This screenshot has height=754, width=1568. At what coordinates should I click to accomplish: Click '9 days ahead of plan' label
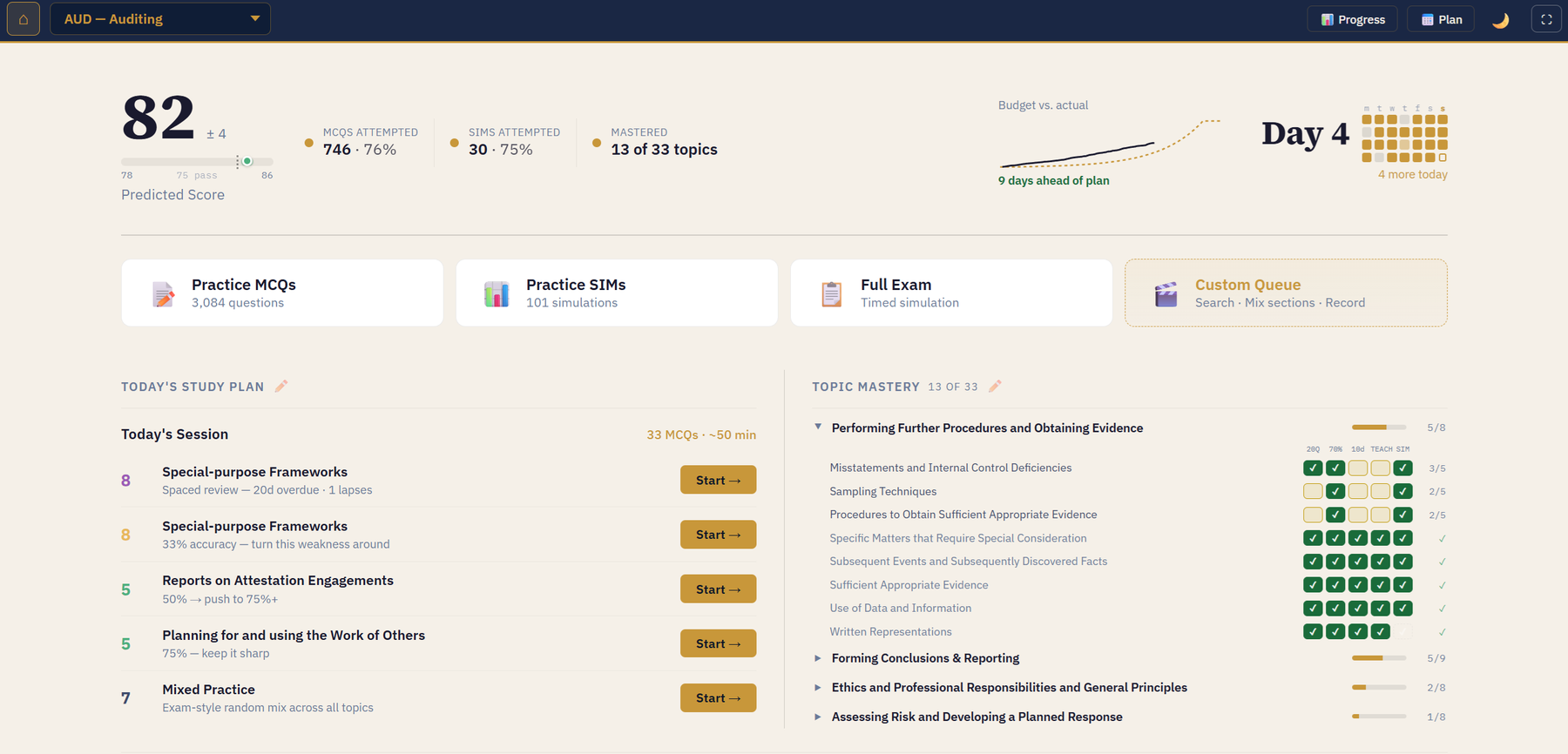pos(1054,181)
